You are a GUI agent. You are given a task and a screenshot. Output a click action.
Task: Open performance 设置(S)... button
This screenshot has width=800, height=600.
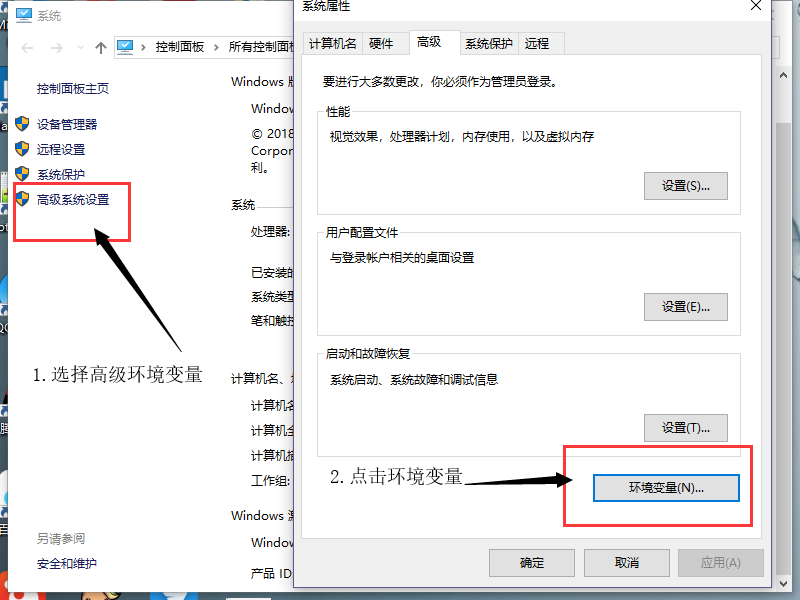[x=685, y=186]
